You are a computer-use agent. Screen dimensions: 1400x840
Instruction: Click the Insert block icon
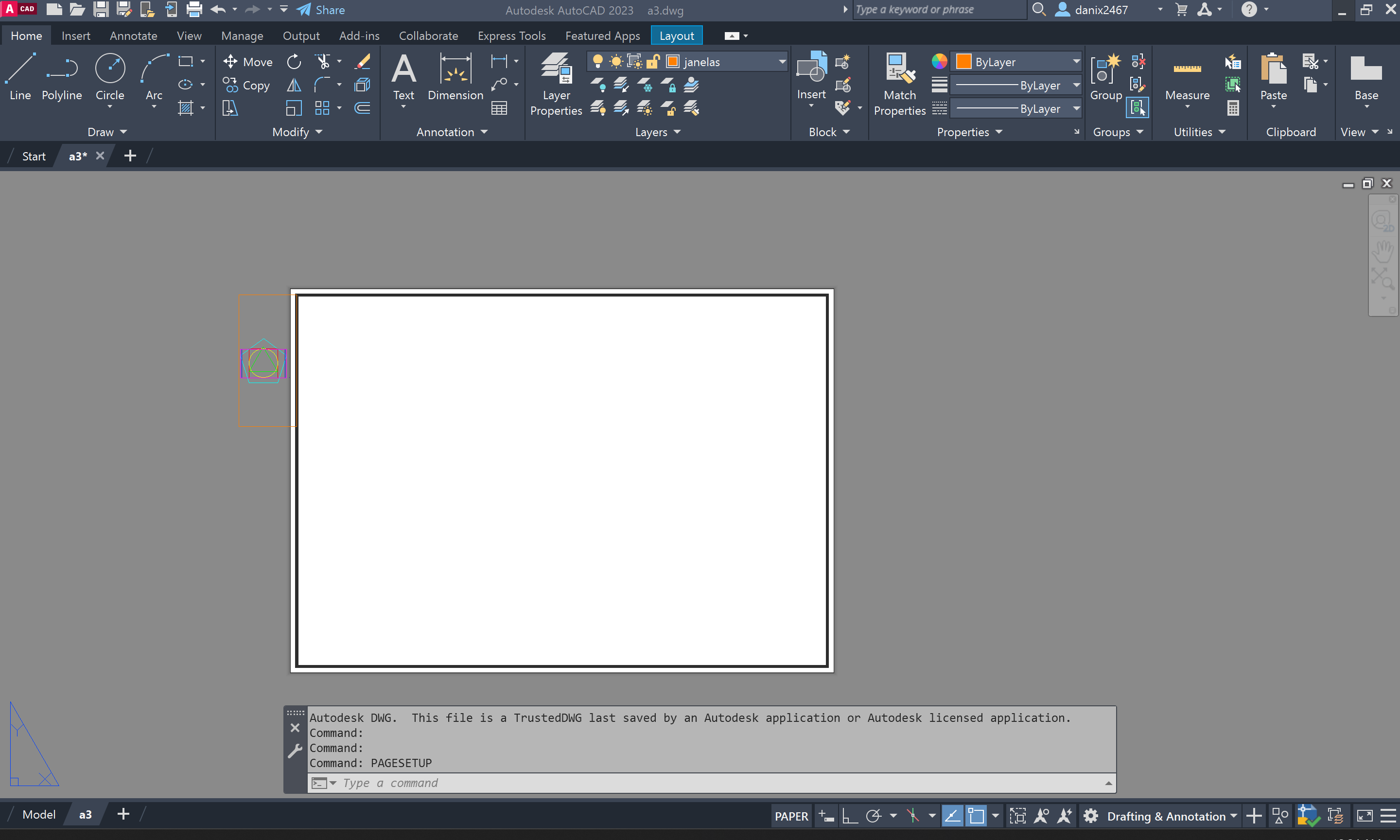tap(811, 68)
